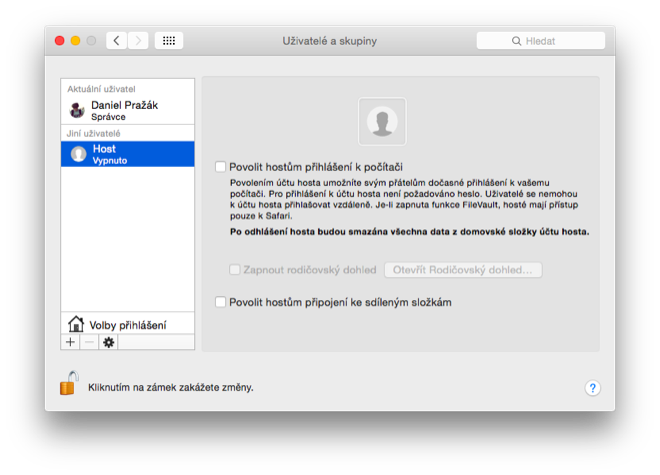Open Volby přihlášení login options

[128, 324]
